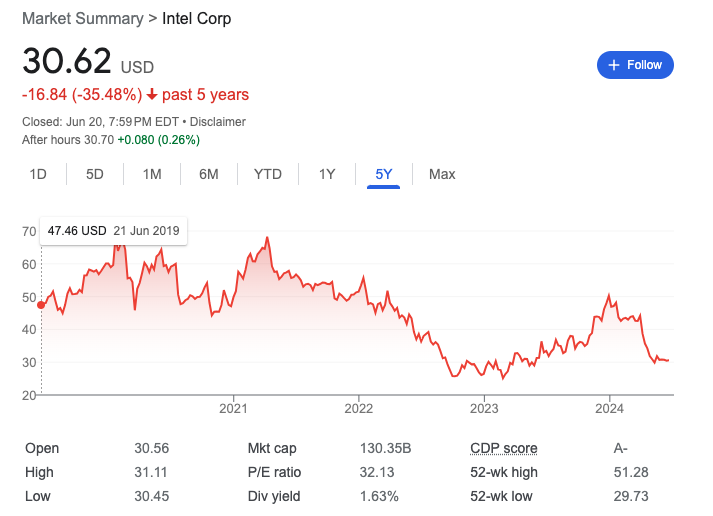Click the 47.46 USD chart tooltip
The image size is (713, 516).
[113, 231]
